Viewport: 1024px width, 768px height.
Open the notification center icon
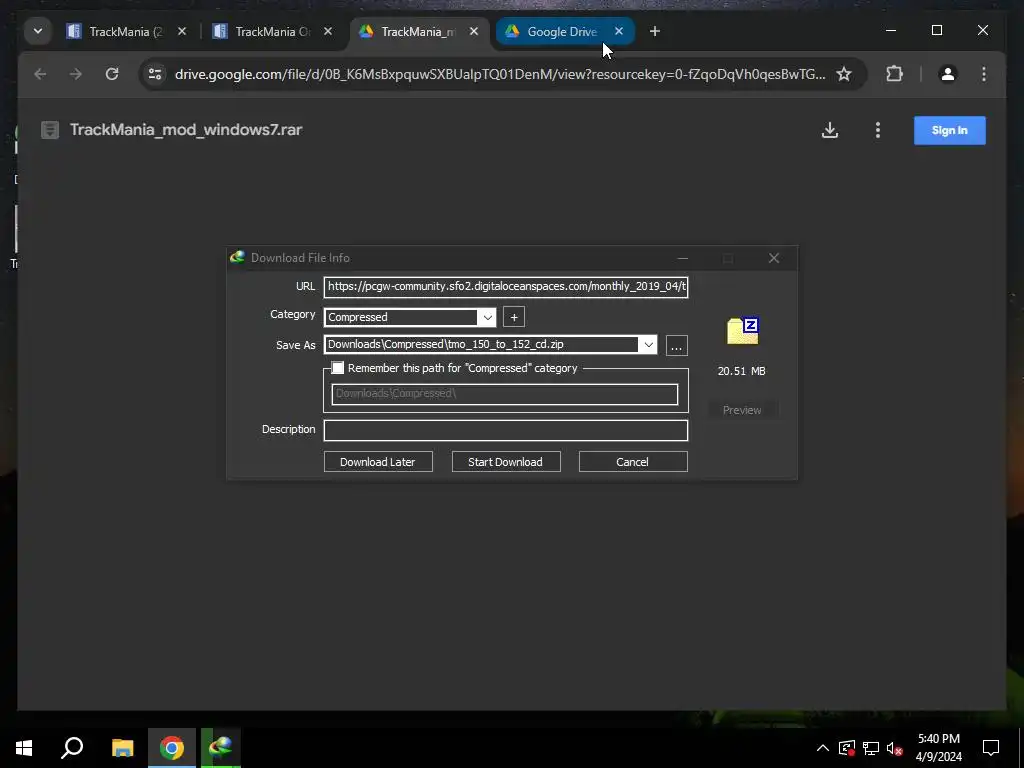pos(991,748)
